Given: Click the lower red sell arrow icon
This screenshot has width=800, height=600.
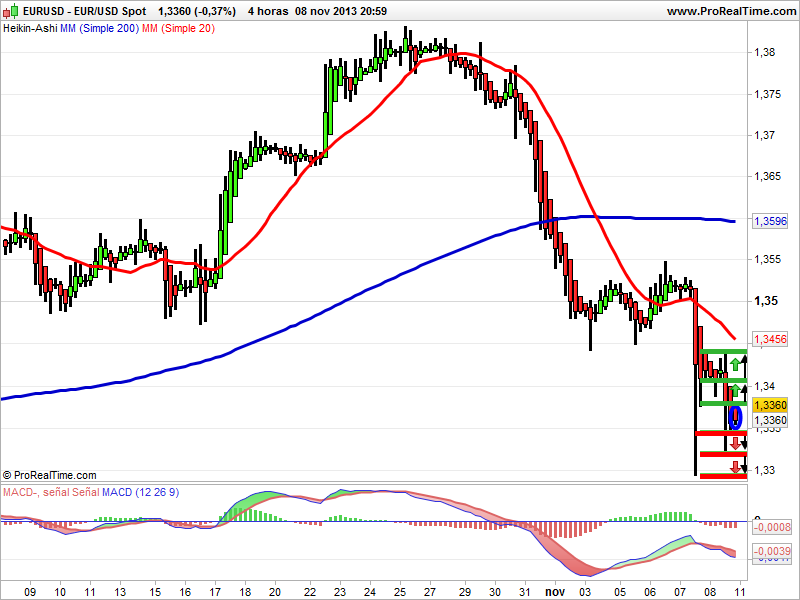Looking at the screenshot, I should pyautogui.click(x=735, y=465).
